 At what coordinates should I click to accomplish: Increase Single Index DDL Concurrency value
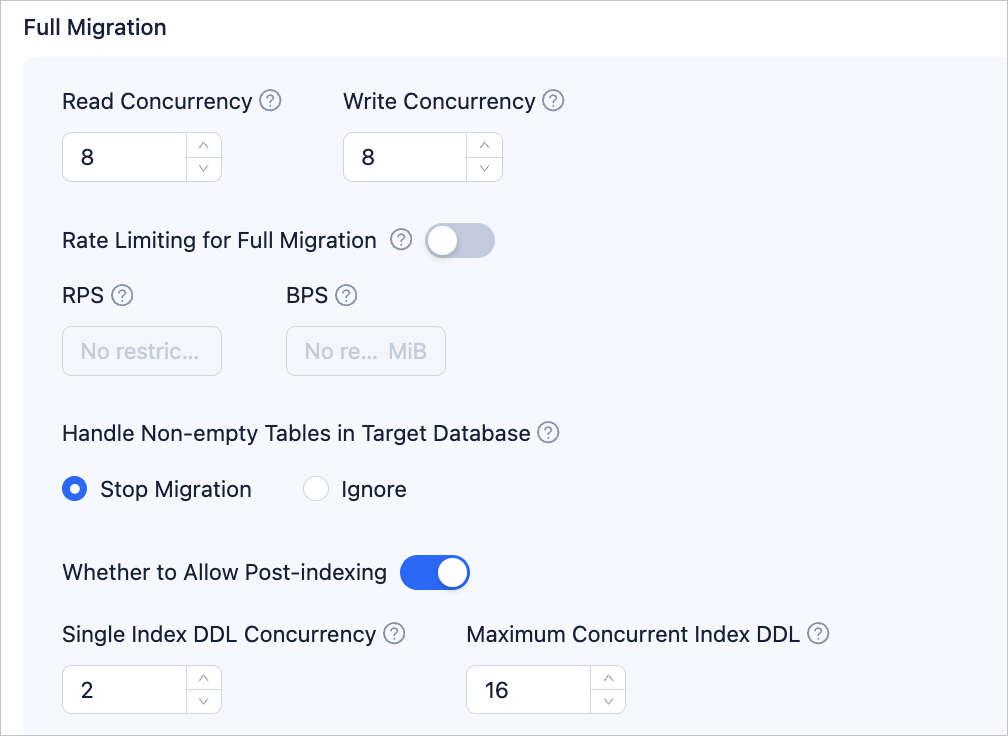pyautogui.click(x=204, y=678)
